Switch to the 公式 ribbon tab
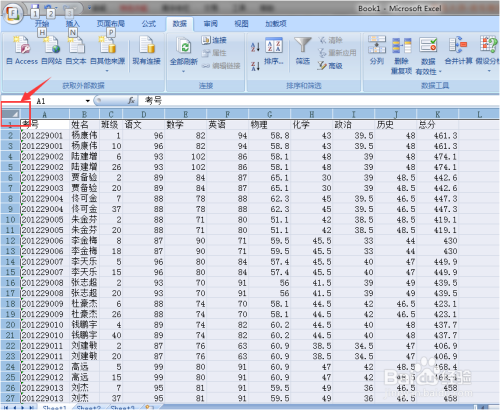Image resolution: width=500 pixels, height=410 pixels. click(149, 24)
